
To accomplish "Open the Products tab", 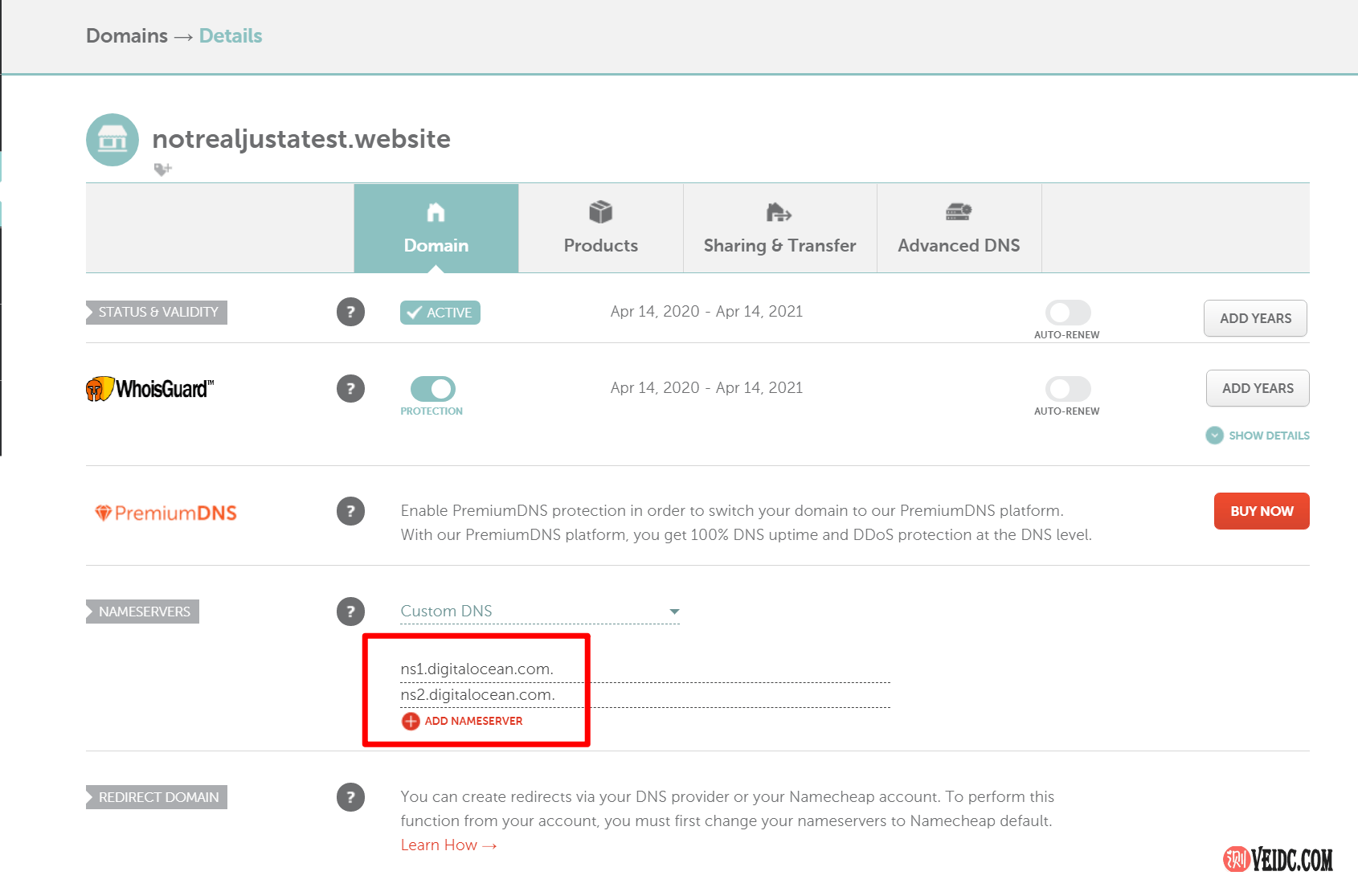I will click(601, 228).
